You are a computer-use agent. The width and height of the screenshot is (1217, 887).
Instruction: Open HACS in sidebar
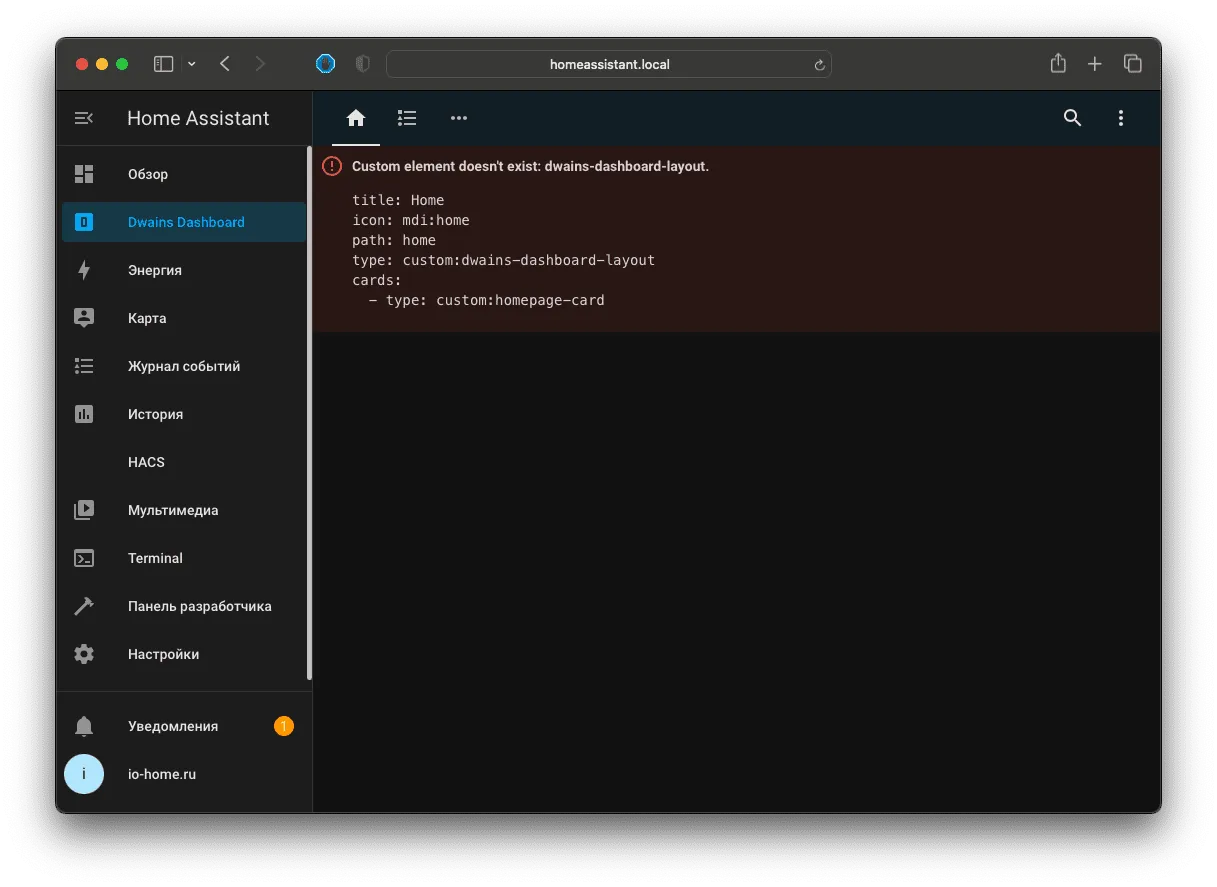tap(184, 462)
